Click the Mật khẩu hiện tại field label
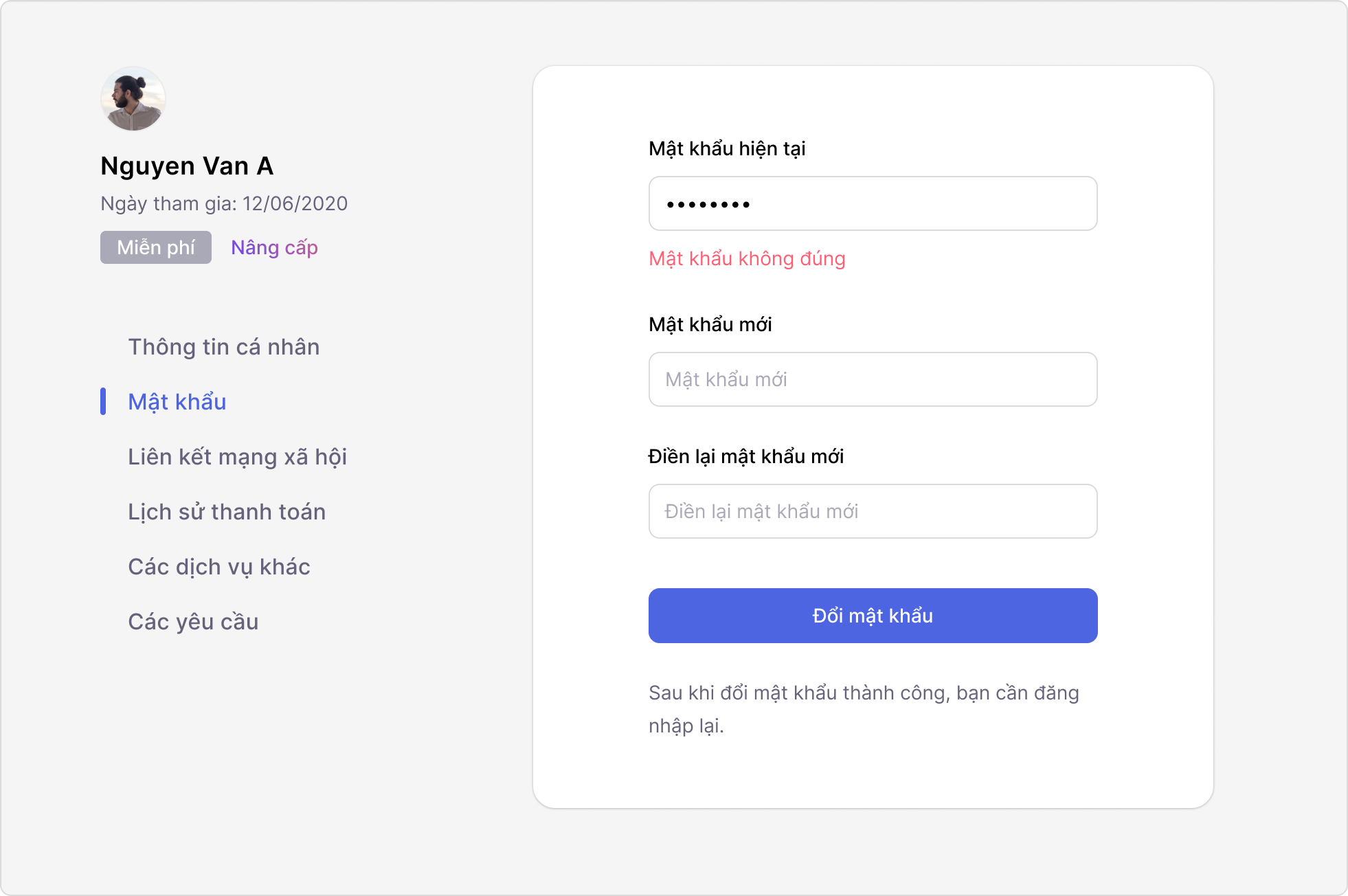The image size is (1348, 896). coord(727,148)
